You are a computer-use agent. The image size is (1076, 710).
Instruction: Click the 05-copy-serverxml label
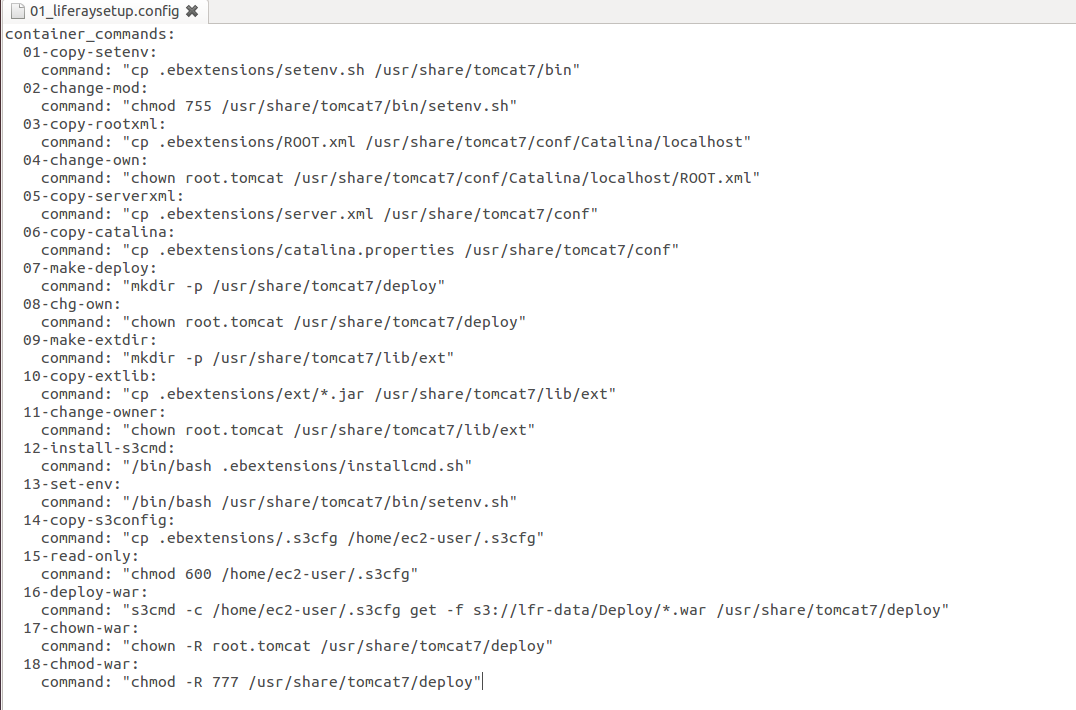coord(104,196)
